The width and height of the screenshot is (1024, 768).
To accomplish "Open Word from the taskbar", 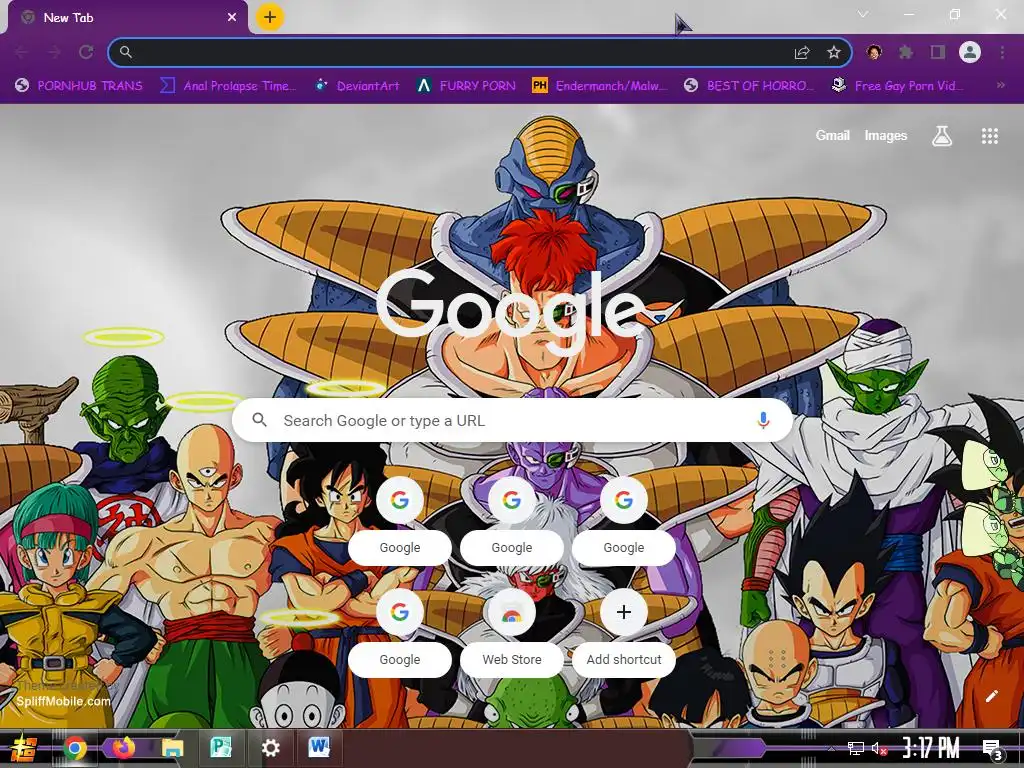I will (319, 748).
